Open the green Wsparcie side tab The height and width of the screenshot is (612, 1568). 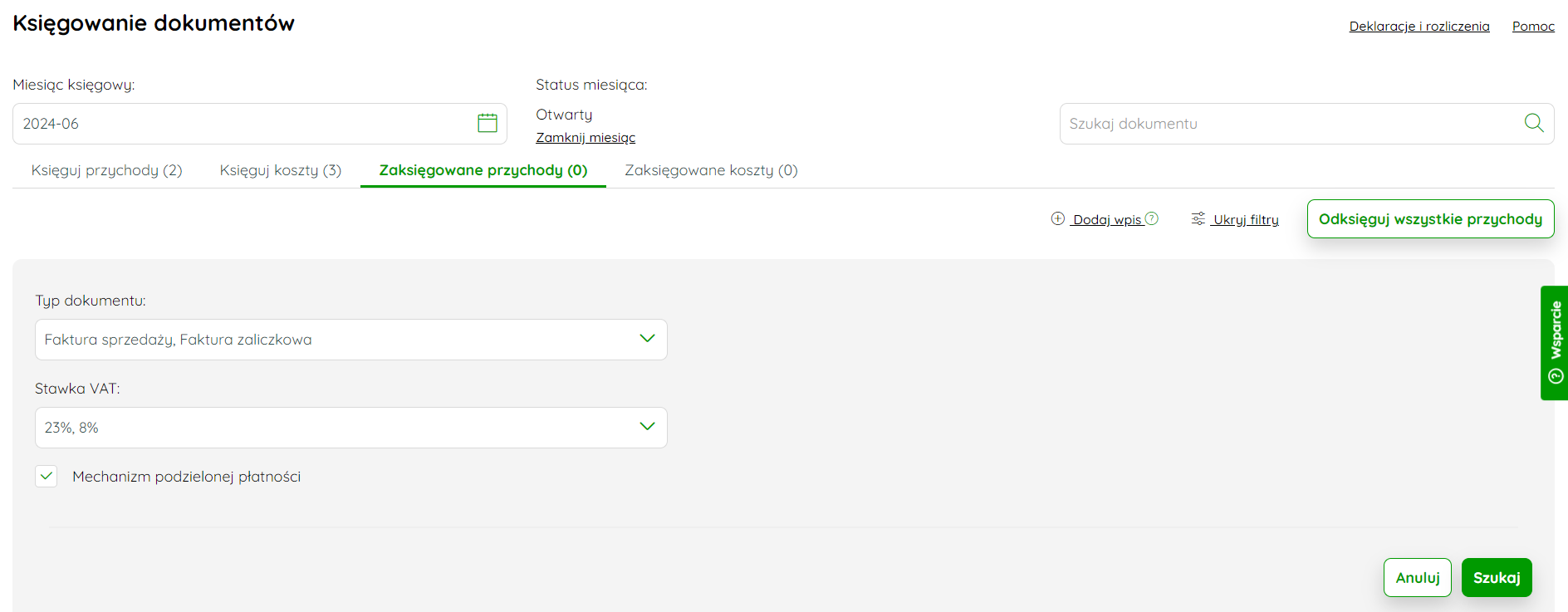(x=1555, y=343)
